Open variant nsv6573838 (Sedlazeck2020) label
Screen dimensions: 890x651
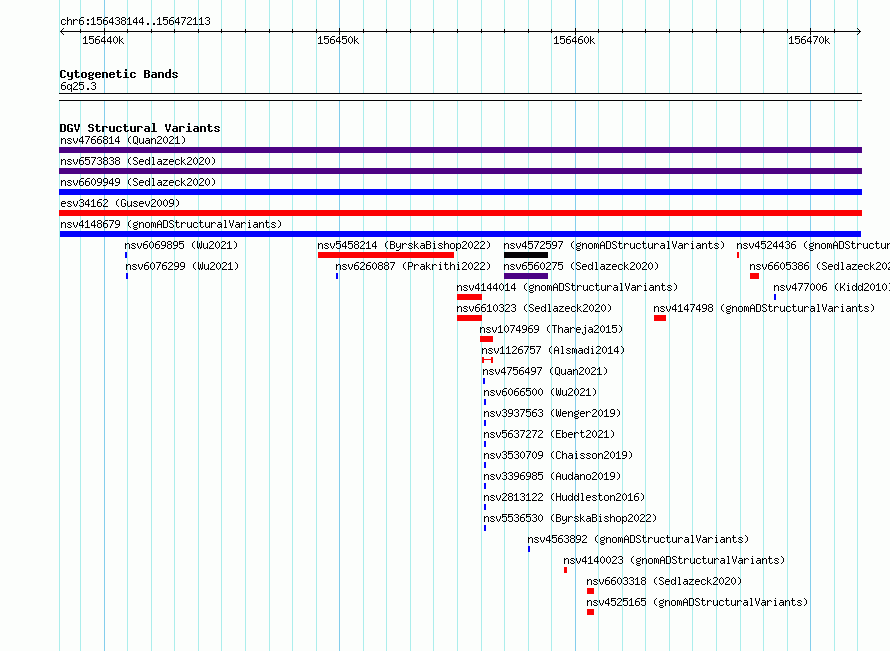(x=138, y=161)
